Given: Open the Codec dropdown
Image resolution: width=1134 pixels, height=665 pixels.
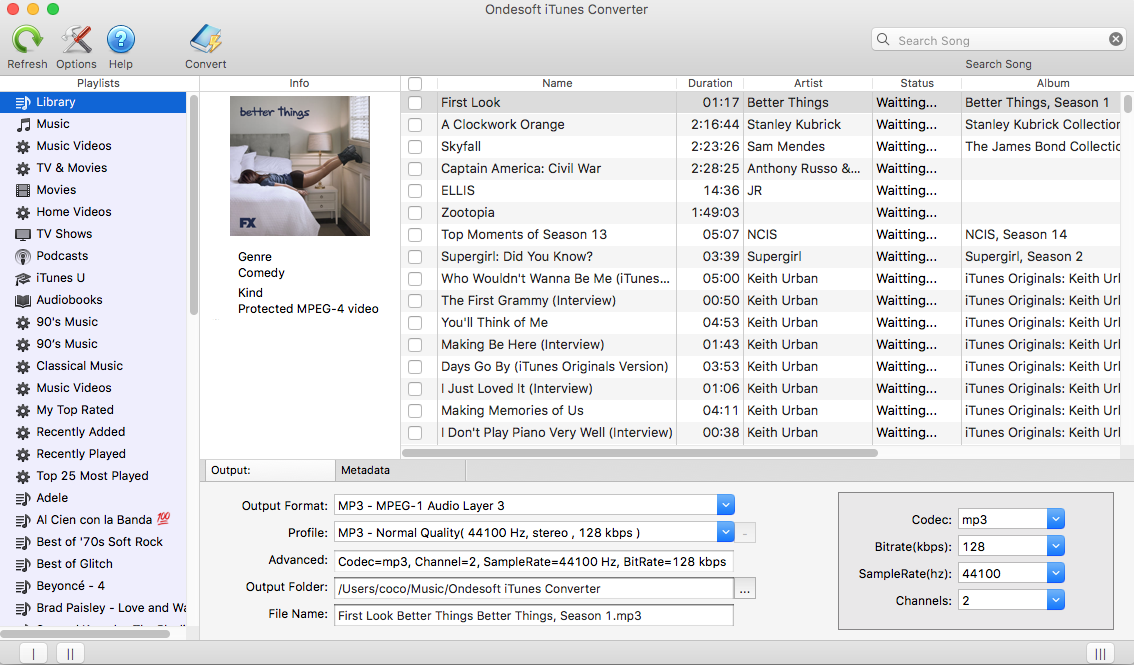Looking at the screenshot, I should point(1055,518).
